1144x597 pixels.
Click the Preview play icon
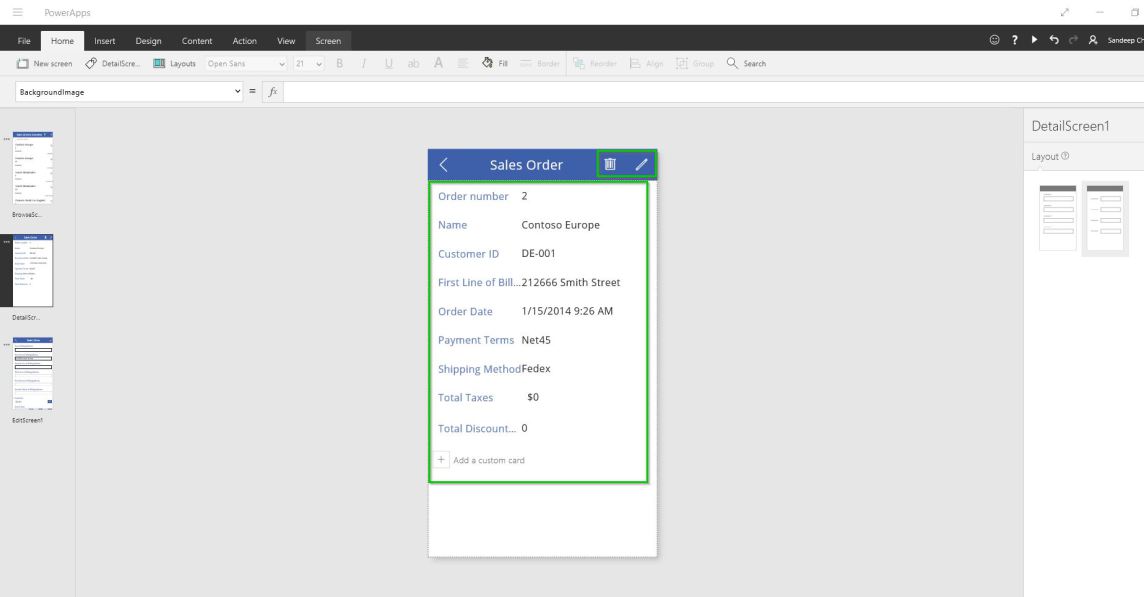click(x=1034, y=40)
